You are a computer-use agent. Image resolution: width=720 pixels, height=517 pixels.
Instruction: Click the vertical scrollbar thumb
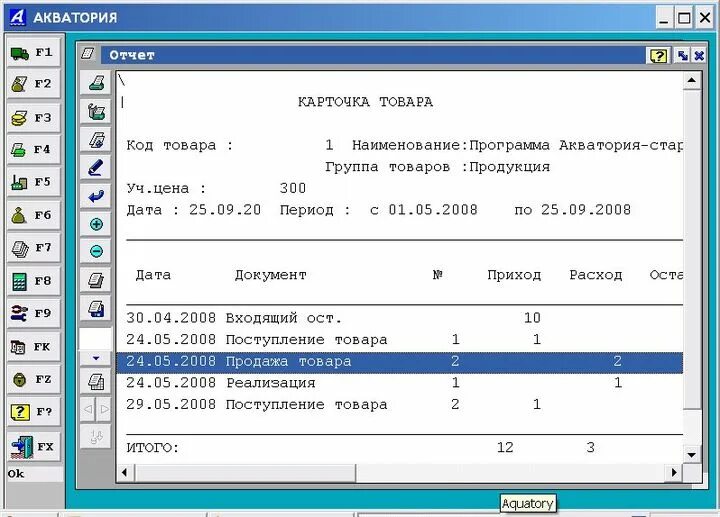pos(692,249)
